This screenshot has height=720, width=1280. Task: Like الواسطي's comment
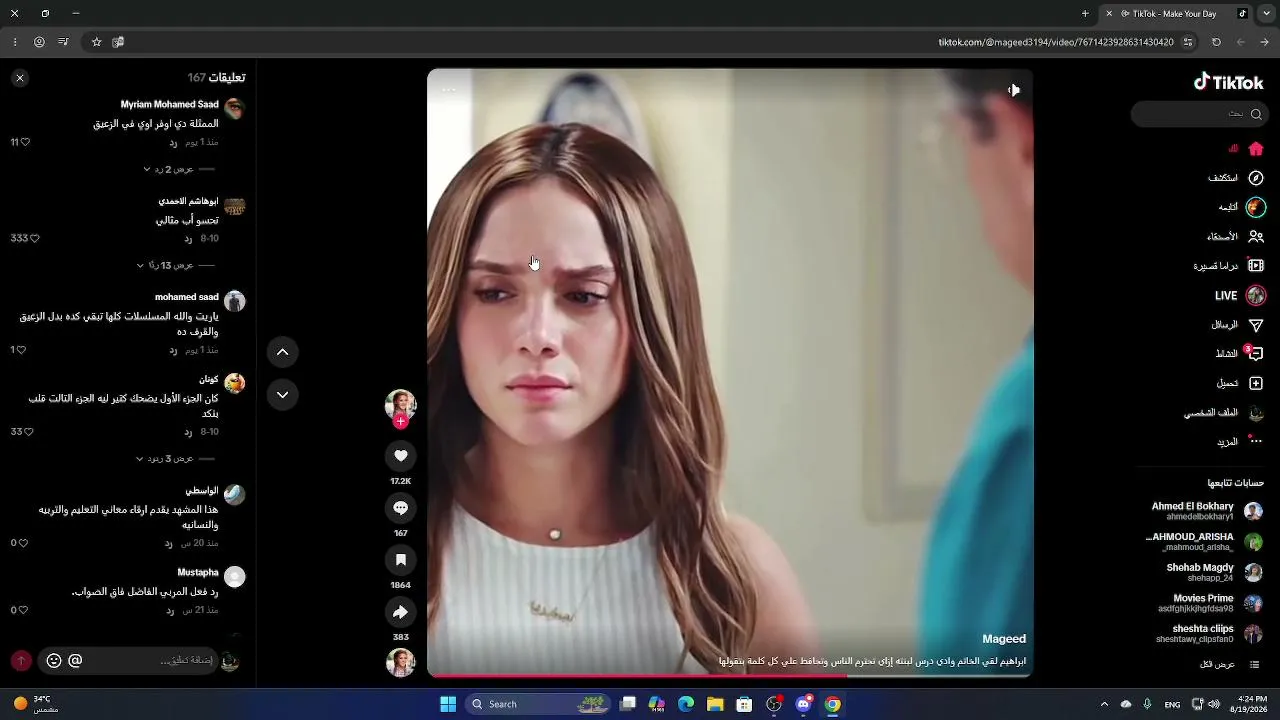(x=23, y=543)
